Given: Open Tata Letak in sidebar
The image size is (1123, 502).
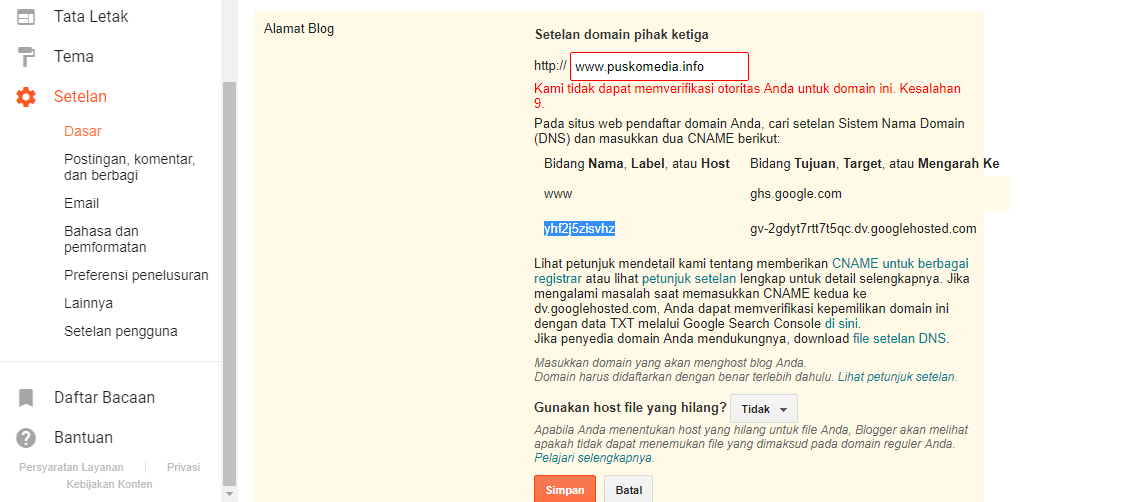Looking at the screenshot, I should point(91,16).
